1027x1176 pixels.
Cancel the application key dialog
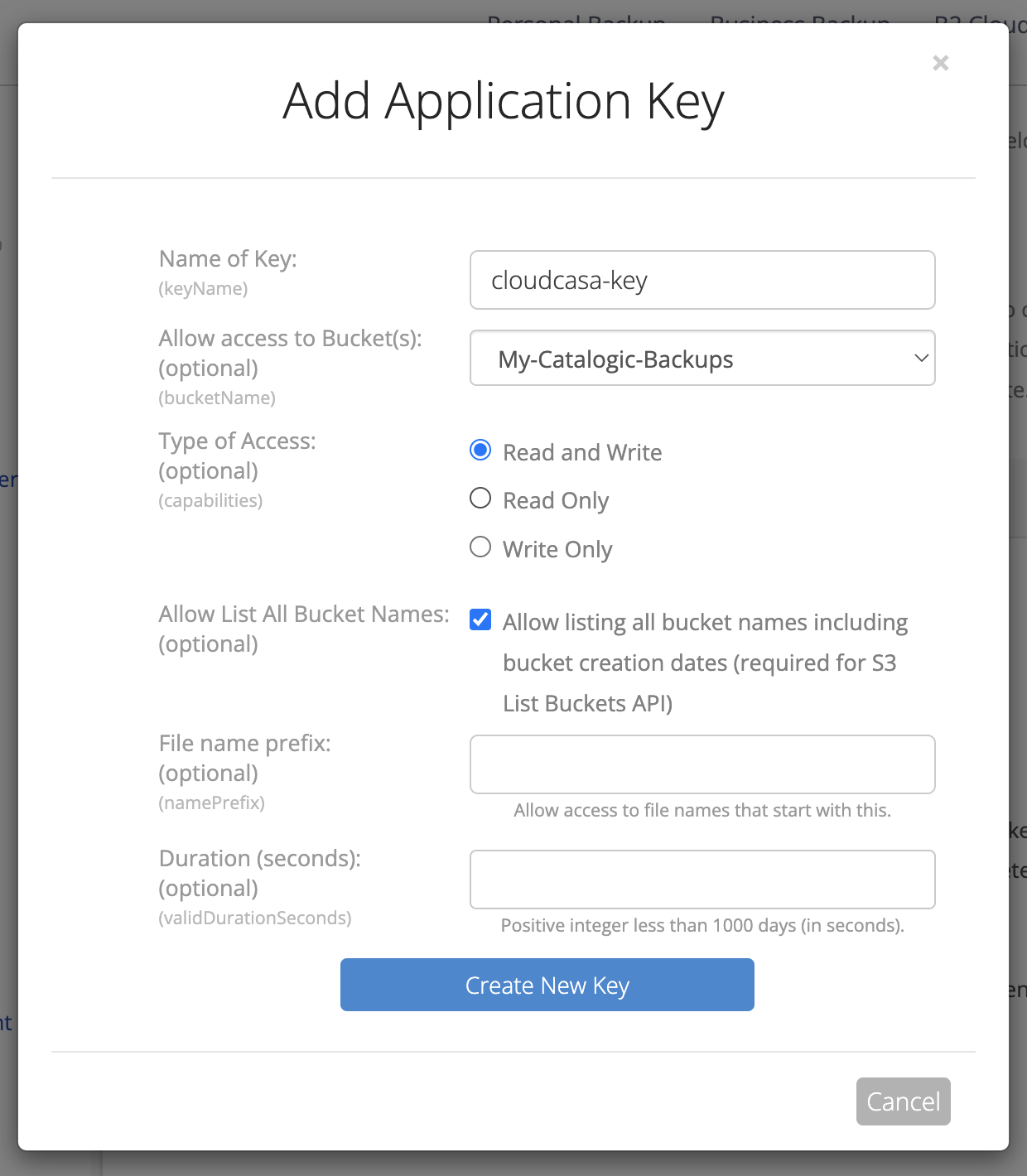tap(904, 1101)
